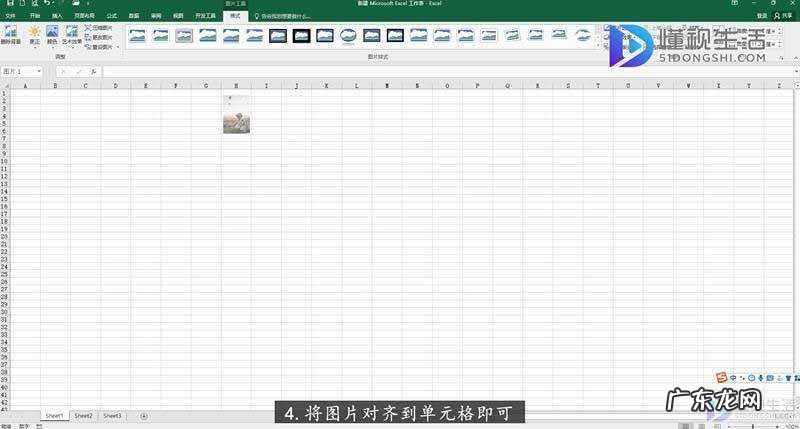Switch to the Insert (插入) tab
Viewport: 800px width, 429px height.
[57, 16]
